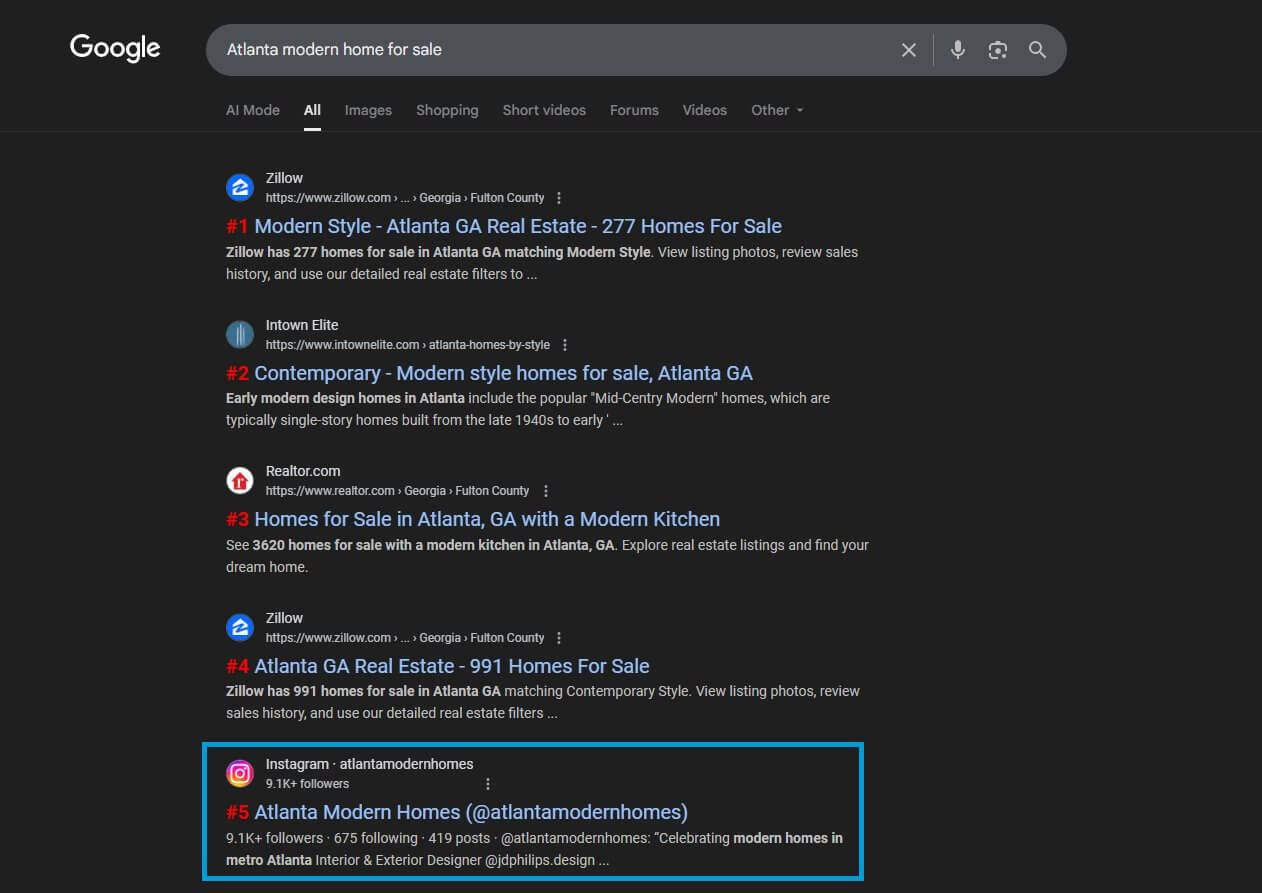Click the realtor.com URL breadcrumb
This screenshot has width=1262, height=893.
(398, 491)
